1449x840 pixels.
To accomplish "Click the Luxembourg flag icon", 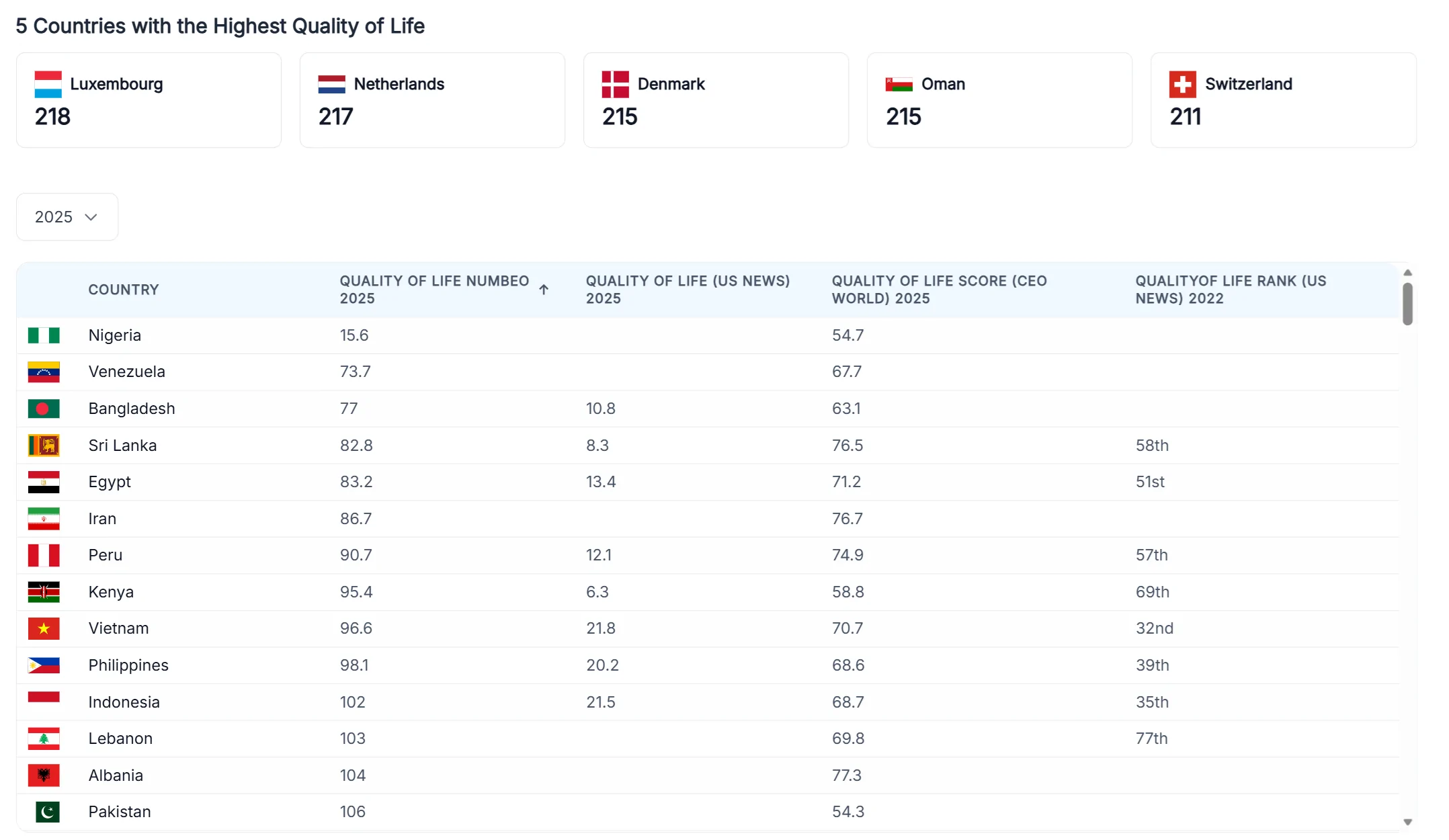I will pos(48,84).
